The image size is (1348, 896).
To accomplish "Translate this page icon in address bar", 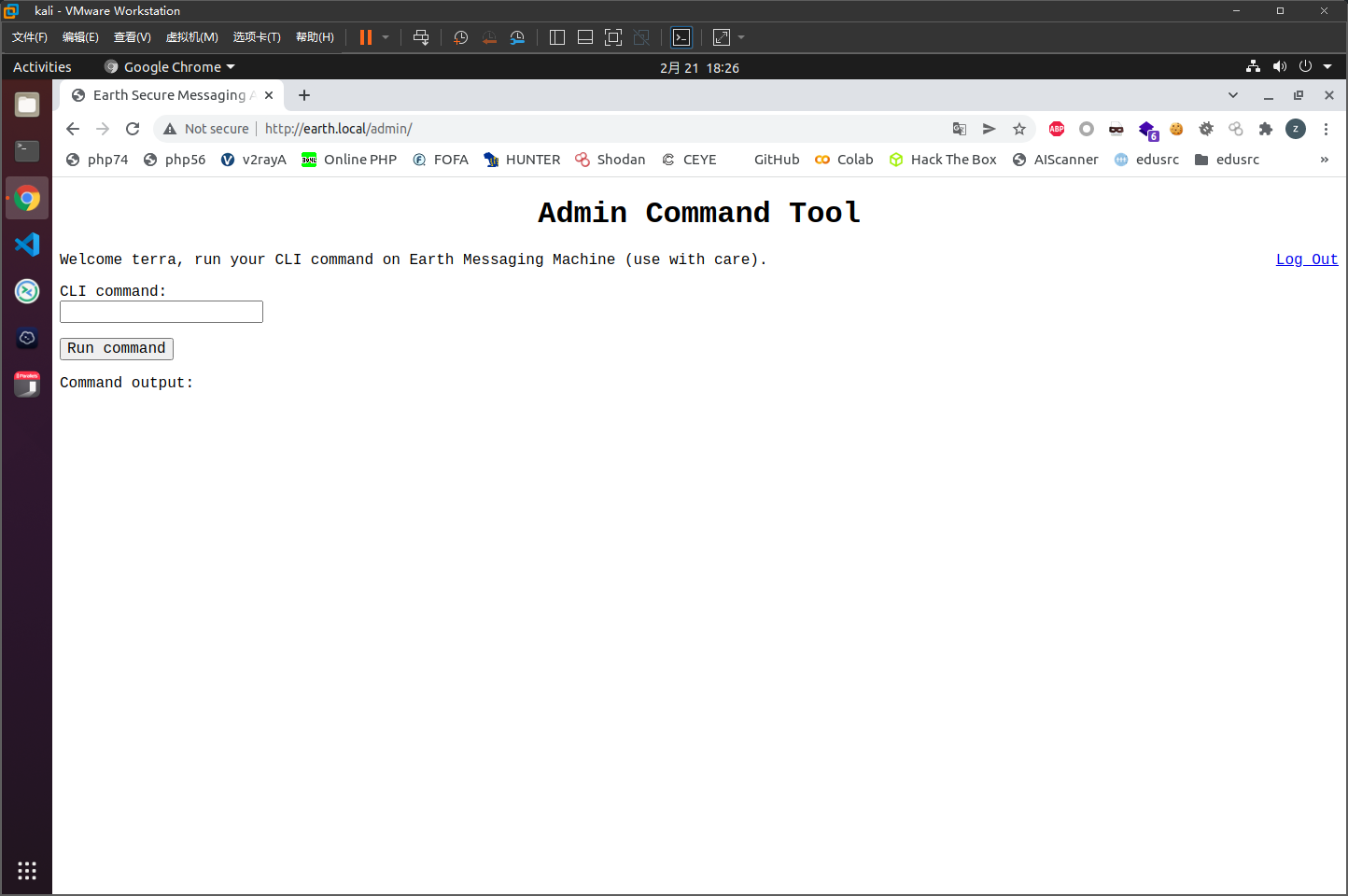I will (959, 129).
